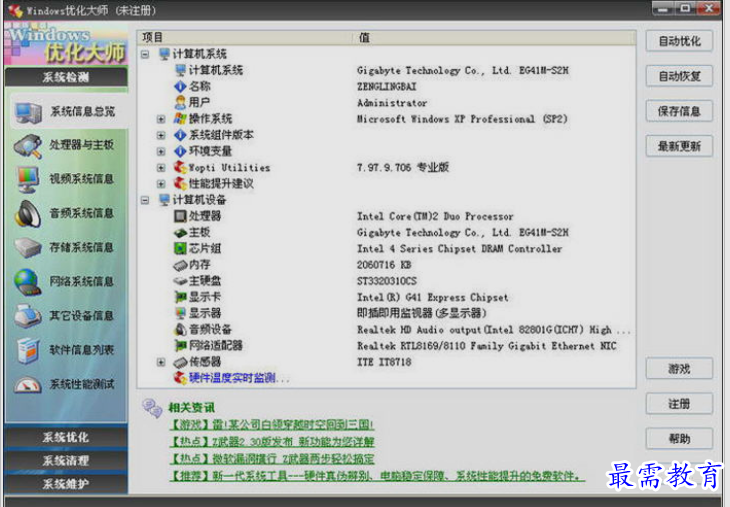Screen dimensions: 730x507
Task: Collapse the 计算机设备 tree node
Action: [x=145, y=200]
